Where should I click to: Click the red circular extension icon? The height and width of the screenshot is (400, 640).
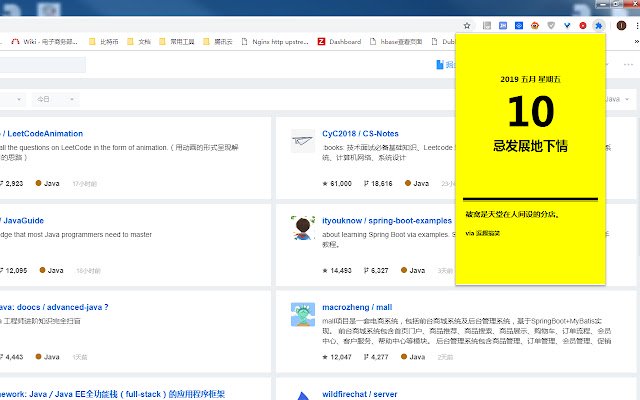point(583,26)
